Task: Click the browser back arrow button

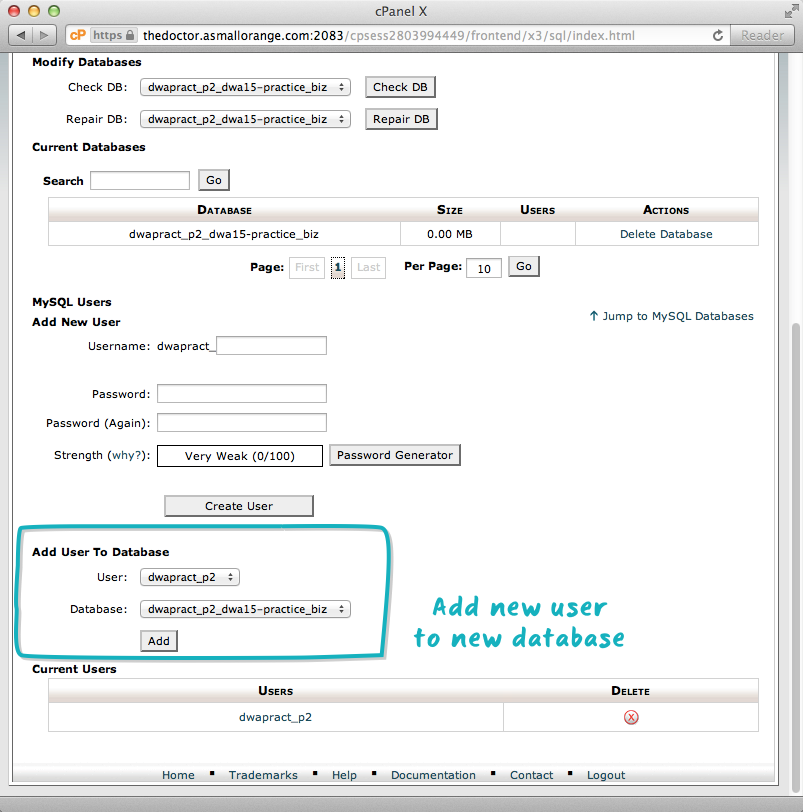Action: click(21, 35)
